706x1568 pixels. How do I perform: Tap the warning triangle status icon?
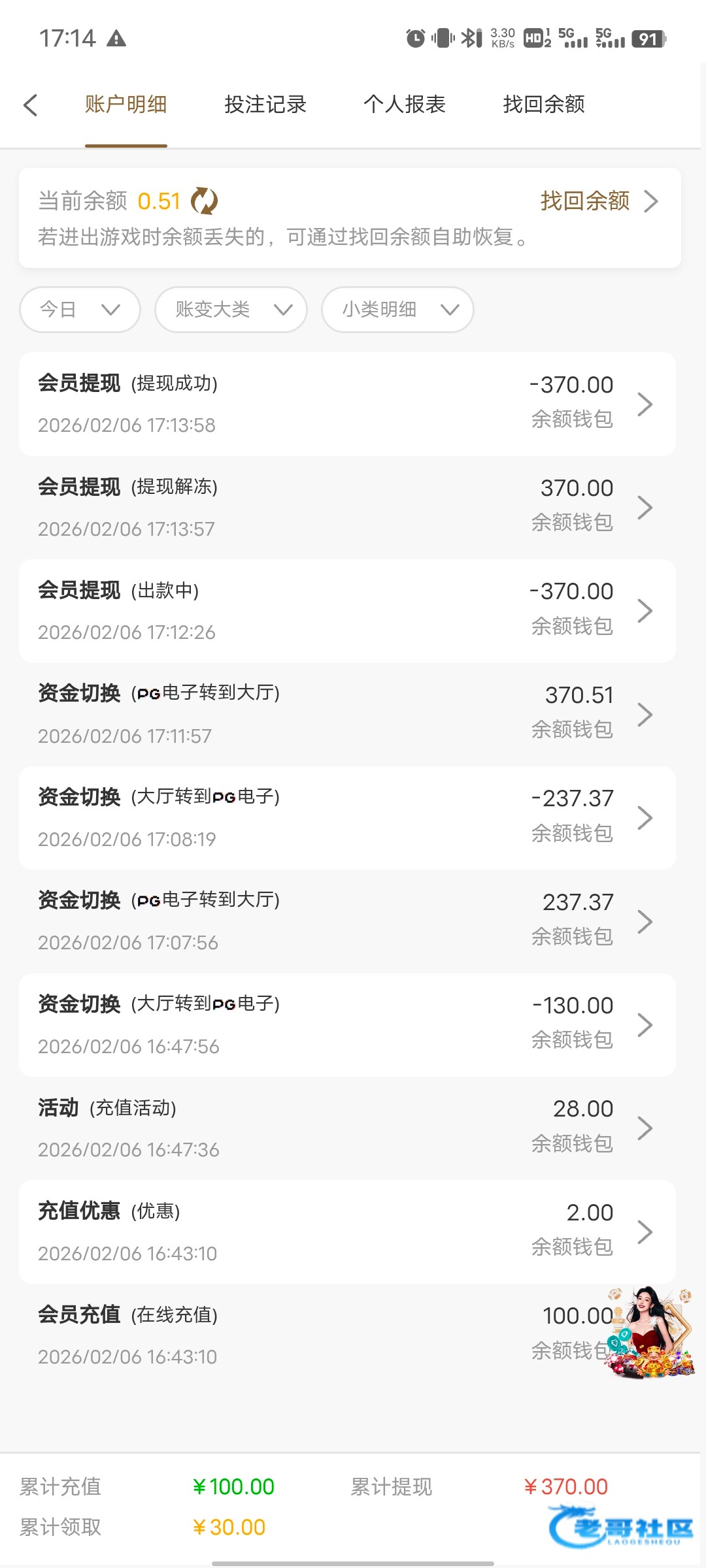[x=116, y=39]
